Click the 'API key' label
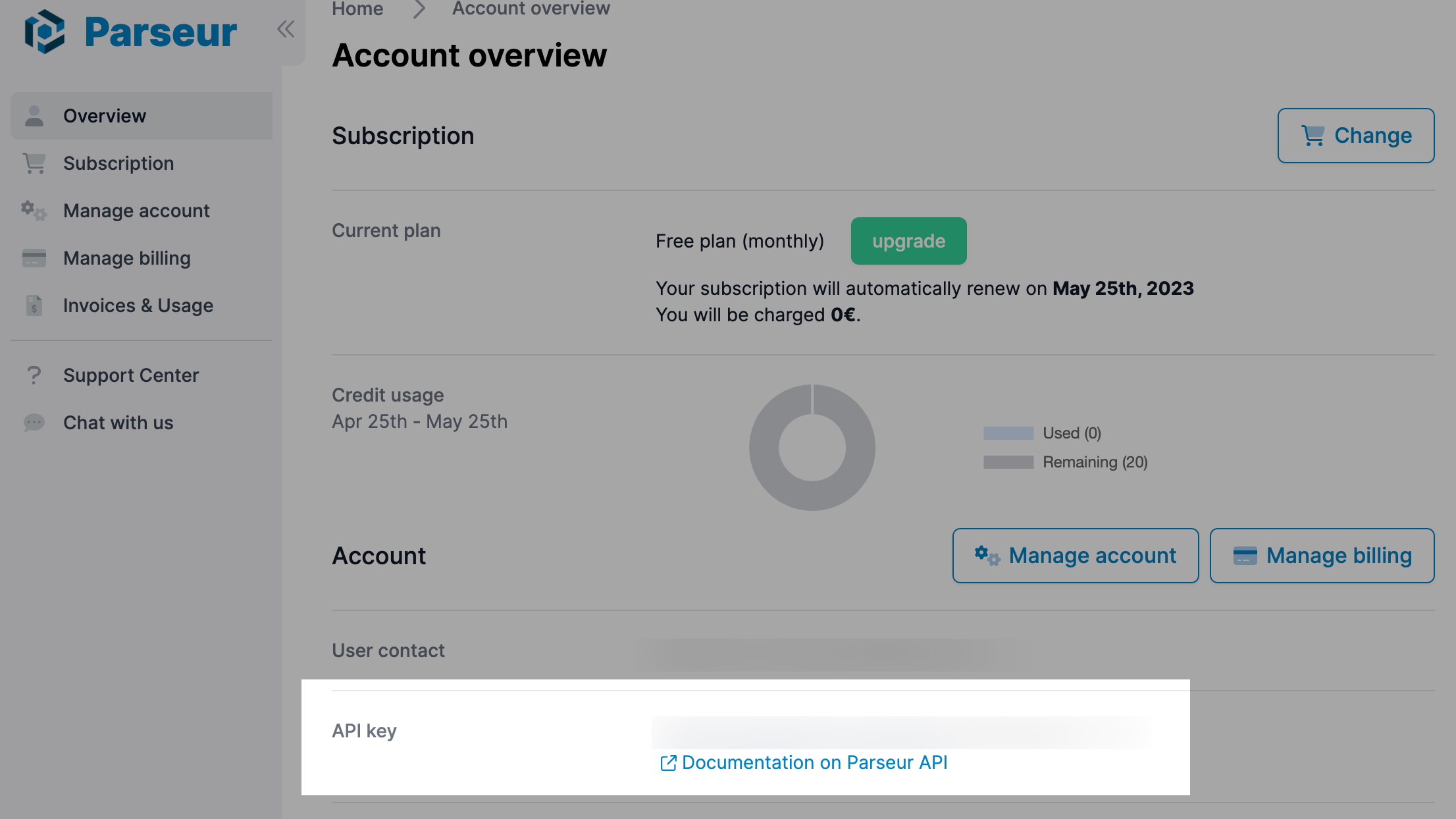The image size is (1456, 819). (364, 731)
